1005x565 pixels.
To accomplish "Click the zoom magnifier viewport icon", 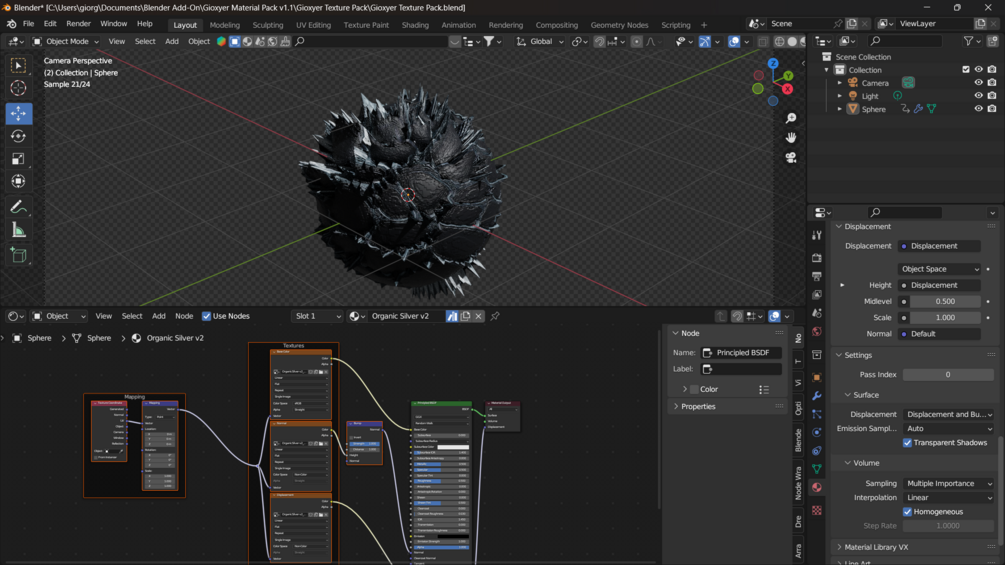I will pyautogui.click(x=791, y=118).
